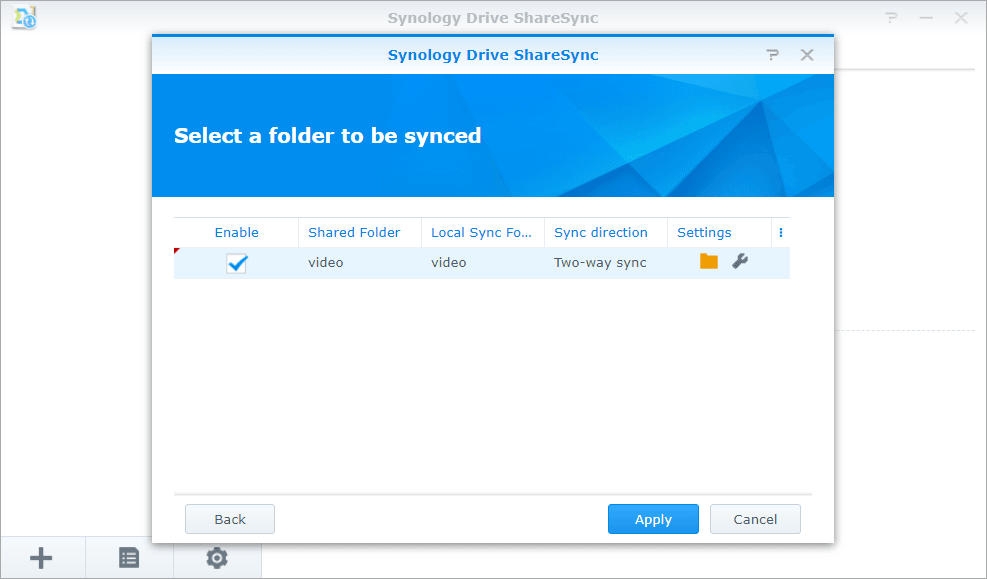Open help using the dialog question mark icon
The width and height of the screenshot is (987, 579).
click(x=772, y=55)
